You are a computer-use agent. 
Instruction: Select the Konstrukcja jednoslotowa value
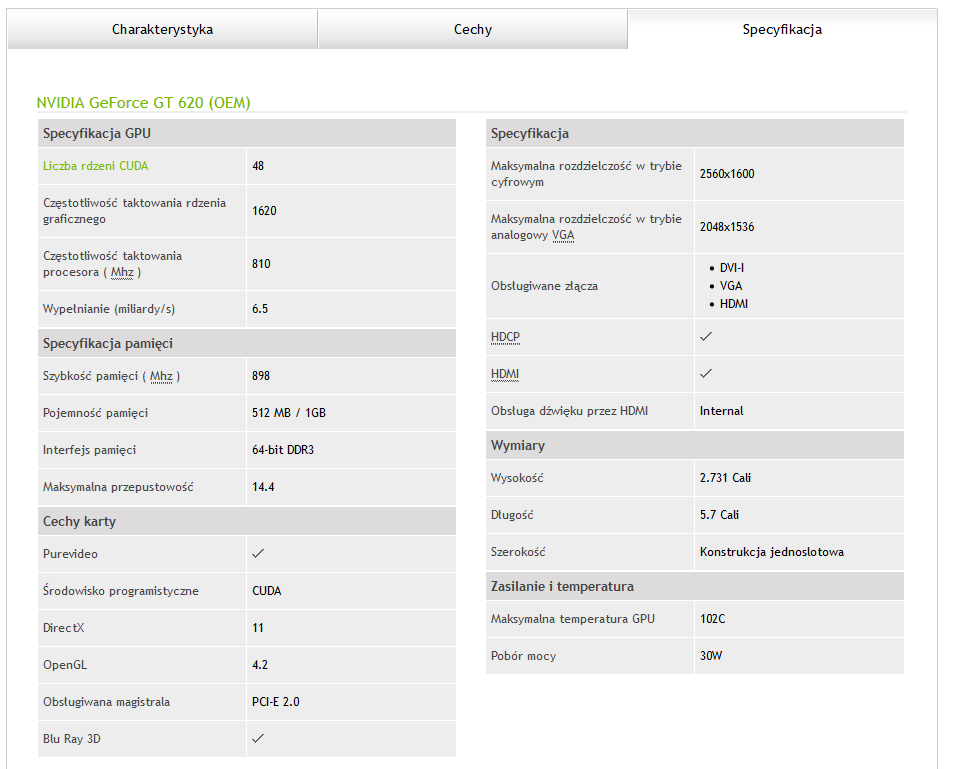coord(772,552)
